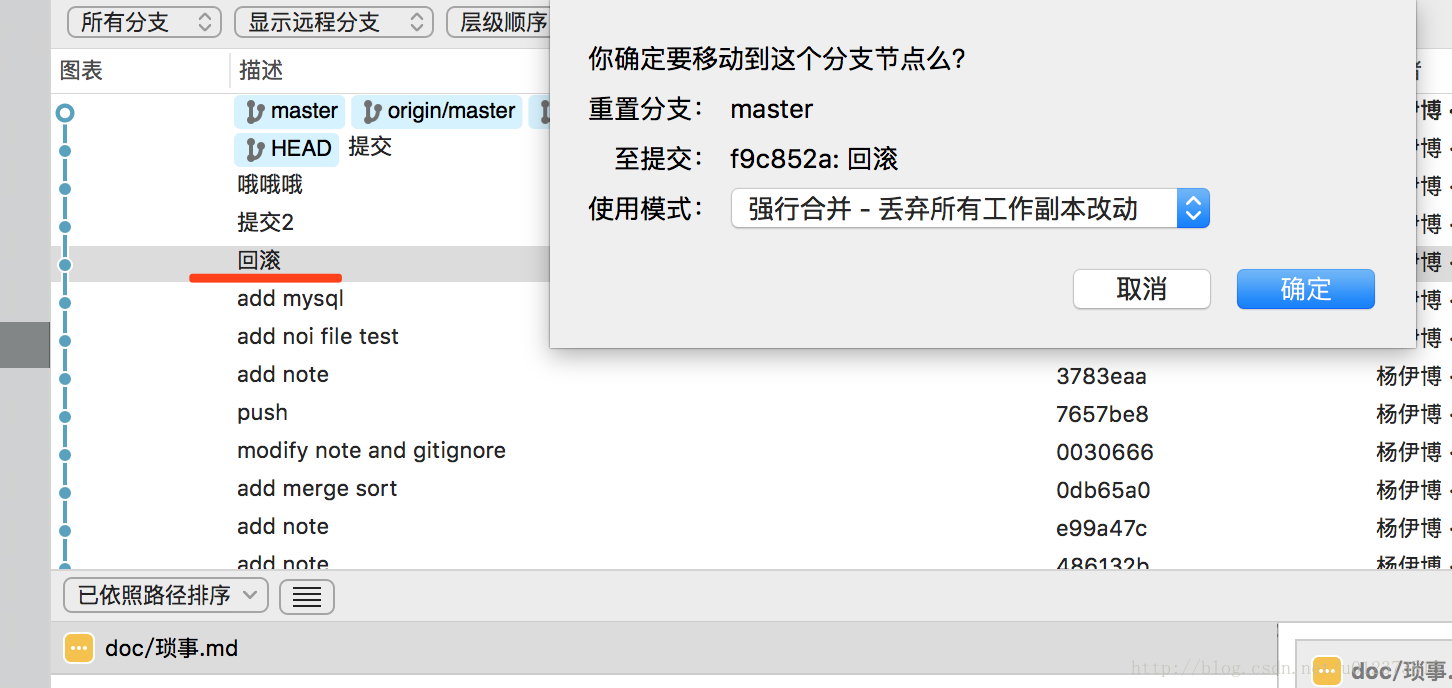Click the master branch tag icon
Viewport: 1452px width, 688px height.
[x=255, y=111]
